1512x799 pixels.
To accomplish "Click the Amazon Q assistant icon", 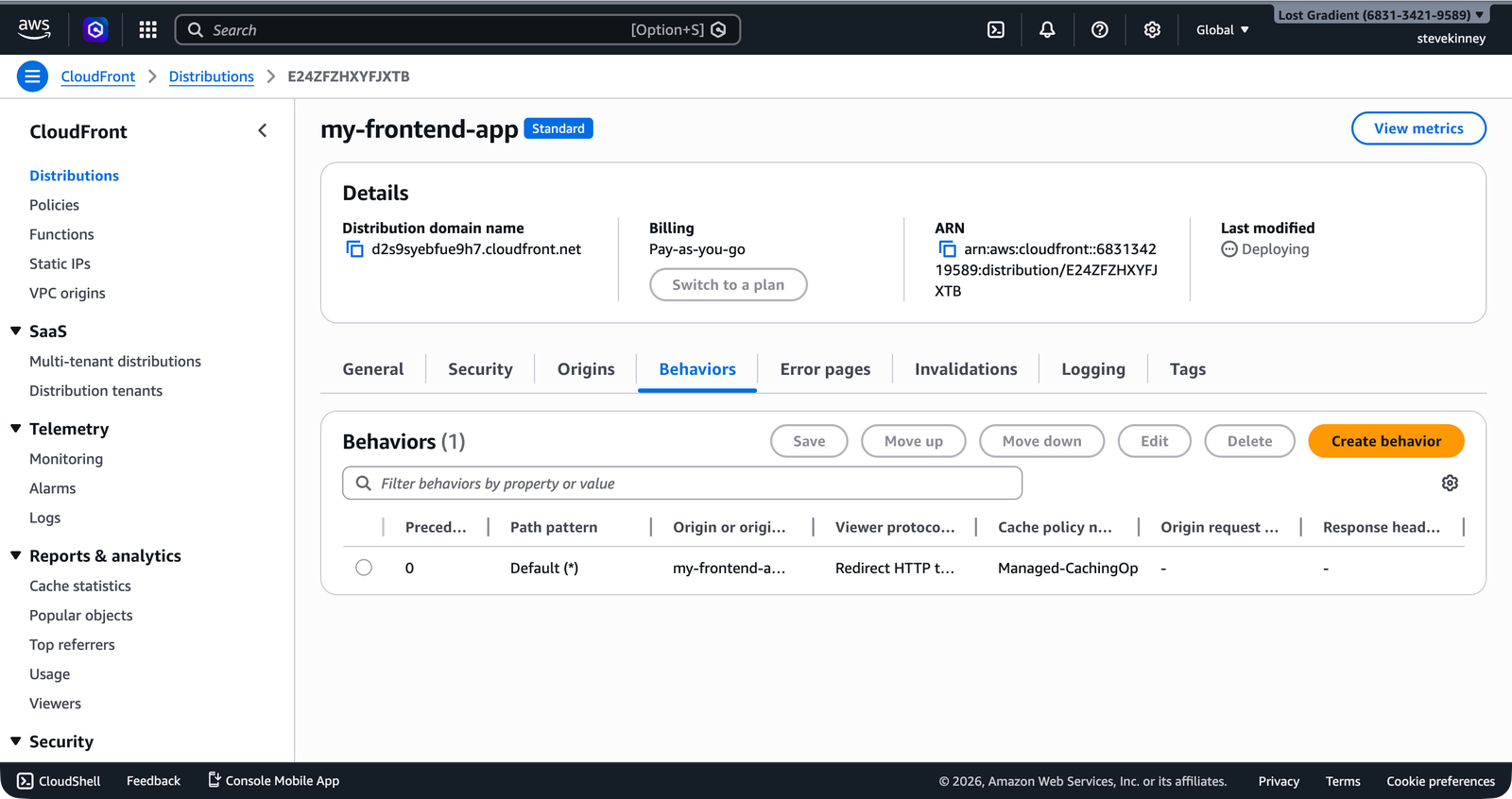I will pos(95,30).
